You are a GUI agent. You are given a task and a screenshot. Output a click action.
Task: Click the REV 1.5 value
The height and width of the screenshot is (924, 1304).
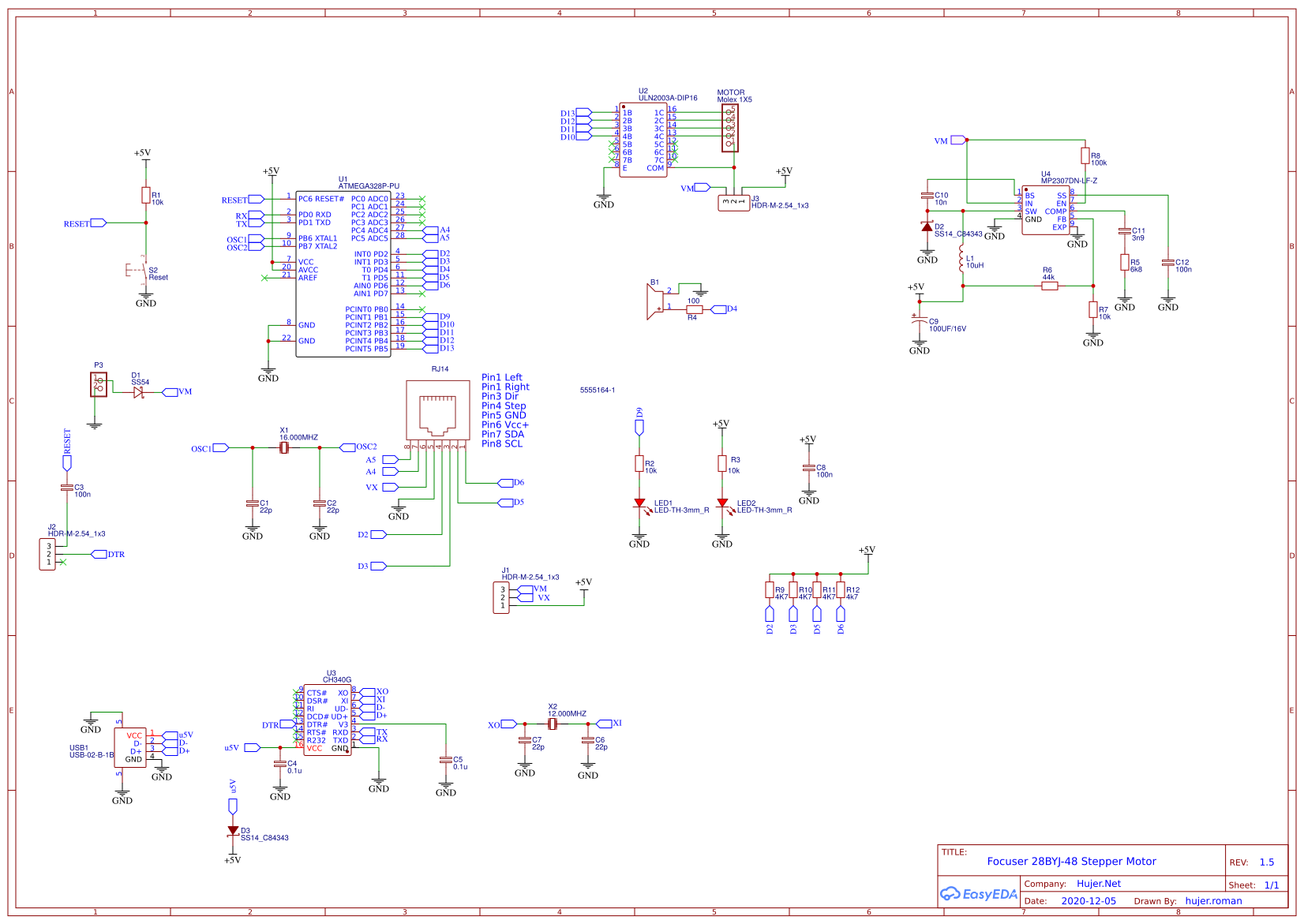[1265, 861]
